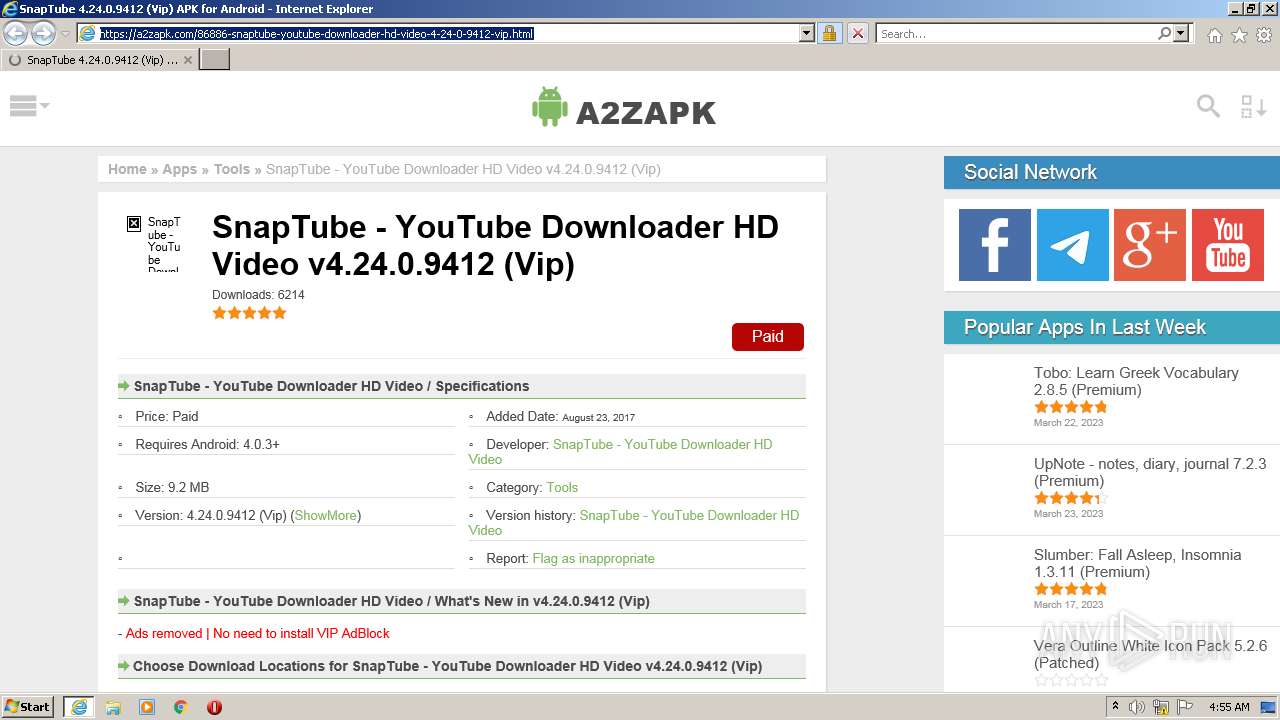Screen dimensions: 1280x720
Task: Focus the browser Search box
Action: [1016, 34]
